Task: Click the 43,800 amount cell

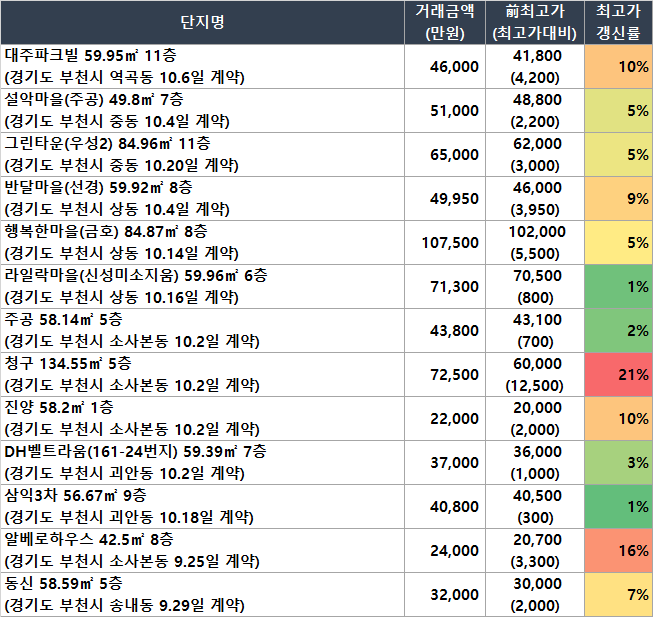Action: tap(445, 331)
